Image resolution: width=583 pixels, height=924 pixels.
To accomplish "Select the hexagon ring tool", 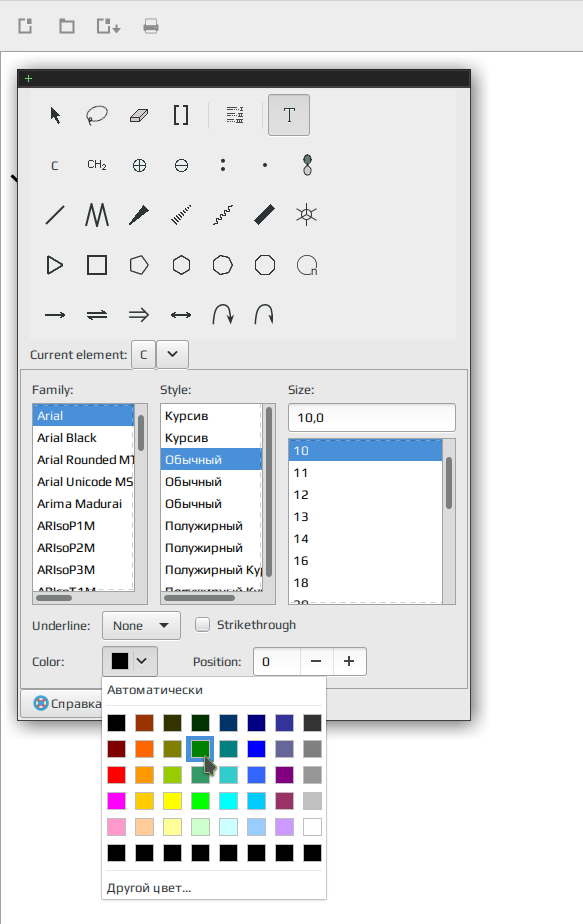I will [x=181, y=265].
